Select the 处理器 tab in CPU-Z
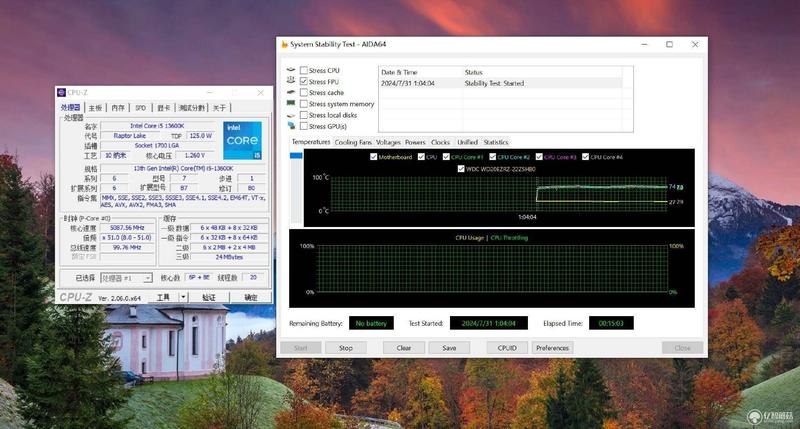Screen dimensions: 800x429 tap(70, 107)
